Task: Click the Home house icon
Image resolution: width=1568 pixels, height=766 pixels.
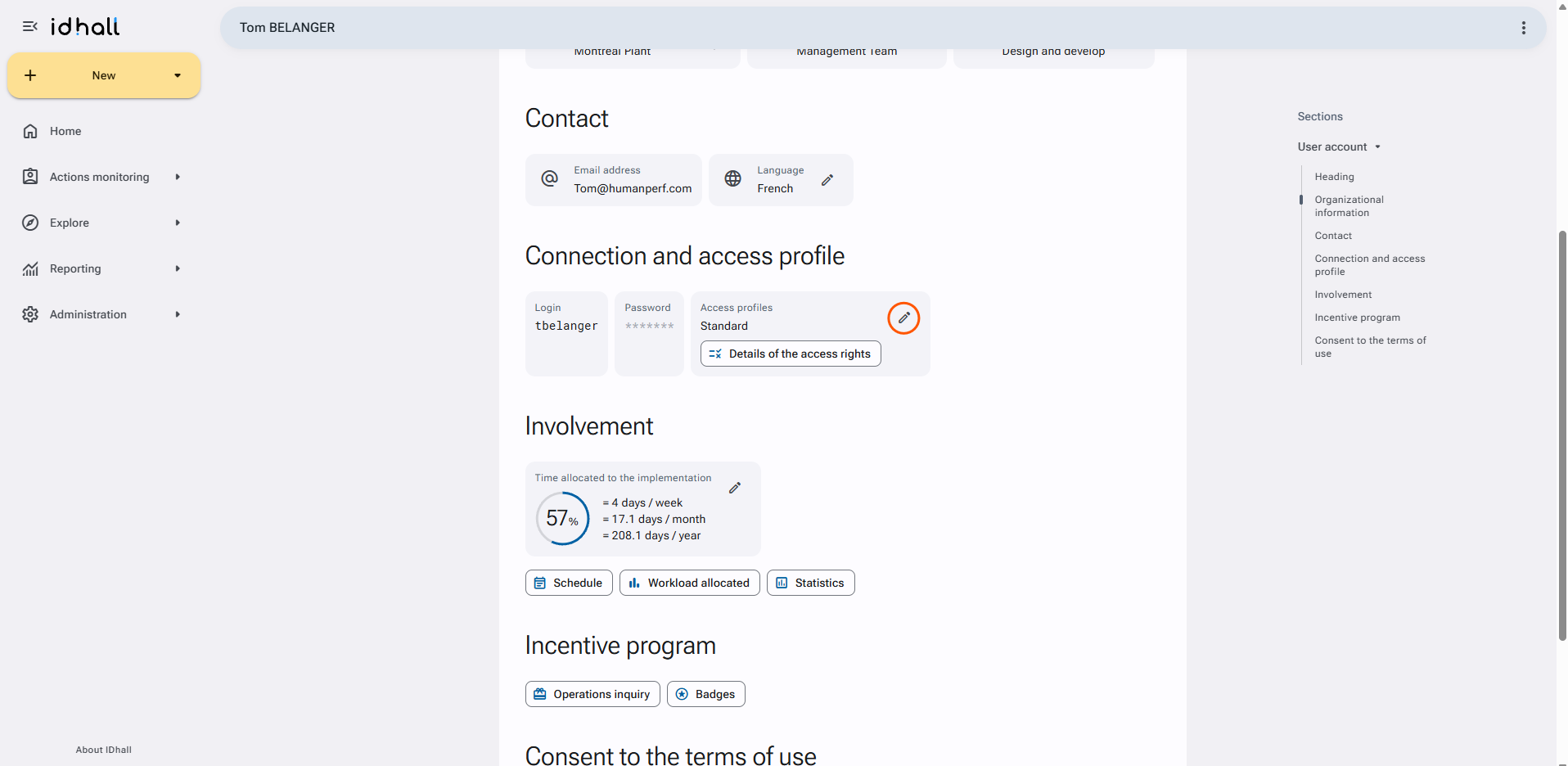Action: (x=30, y=131)
